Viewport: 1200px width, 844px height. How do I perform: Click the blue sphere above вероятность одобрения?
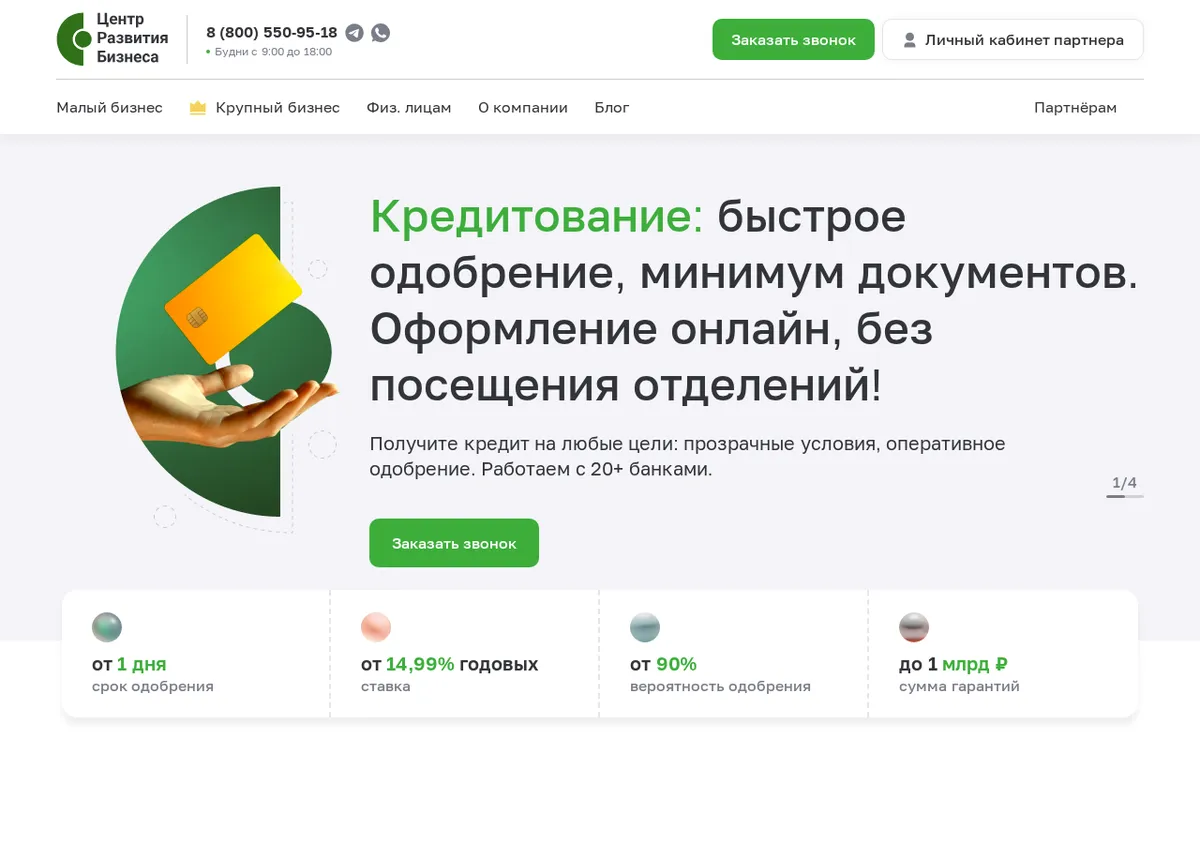[x=645, y=627]
